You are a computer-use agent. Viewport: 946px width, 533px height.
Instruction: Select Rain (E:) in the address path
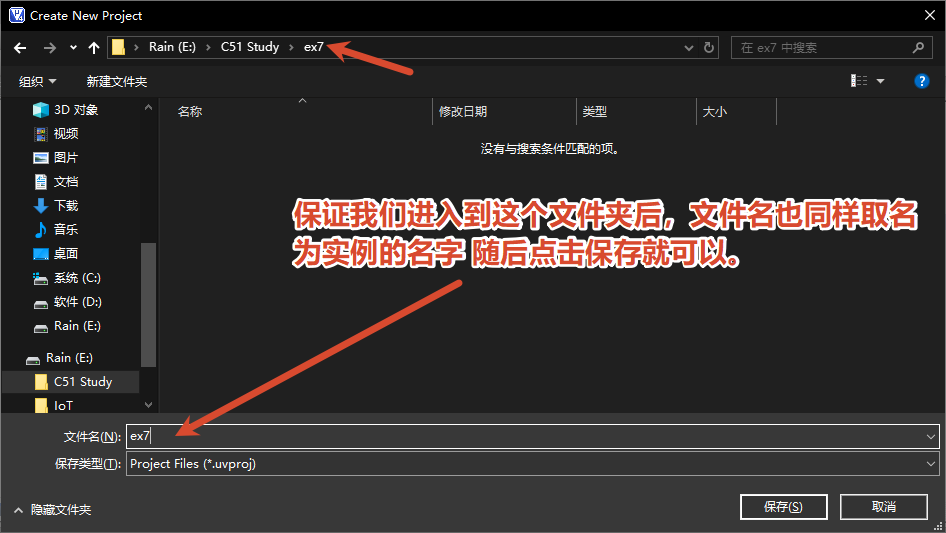173,47
